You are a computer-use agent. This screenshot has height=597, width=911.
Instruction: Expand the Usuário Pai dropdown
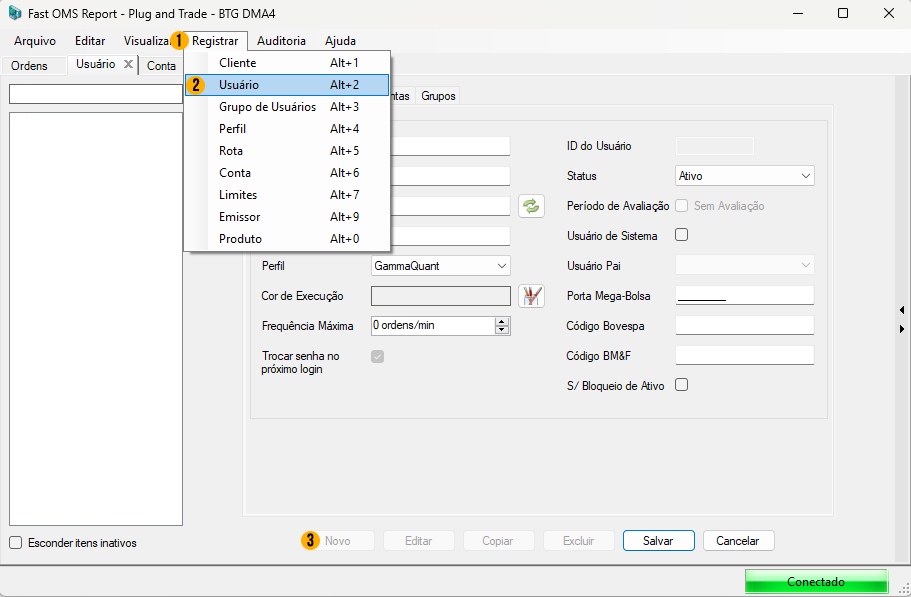point(744,265)
